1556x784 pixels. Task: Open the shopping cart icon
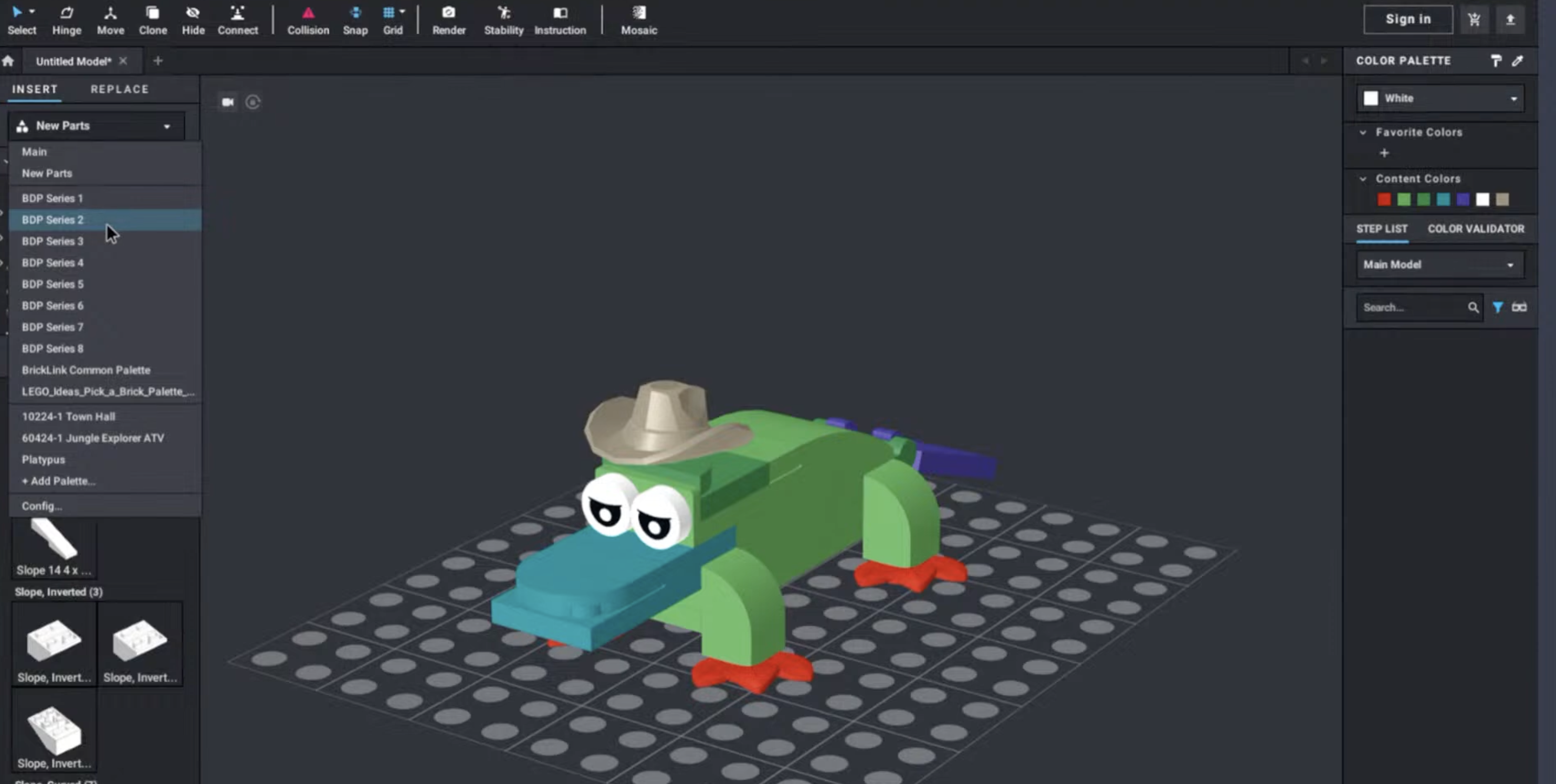1474,19
